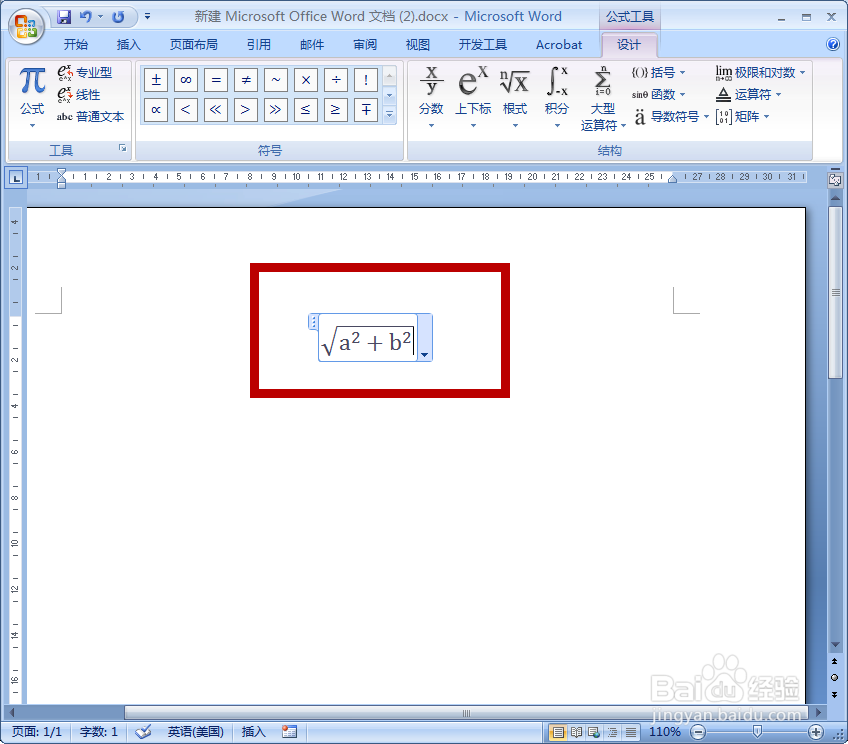This screenshot has width=848, height=744.
Task: Insert the 分数 (Fraction) structure
Action: point(431,93)
